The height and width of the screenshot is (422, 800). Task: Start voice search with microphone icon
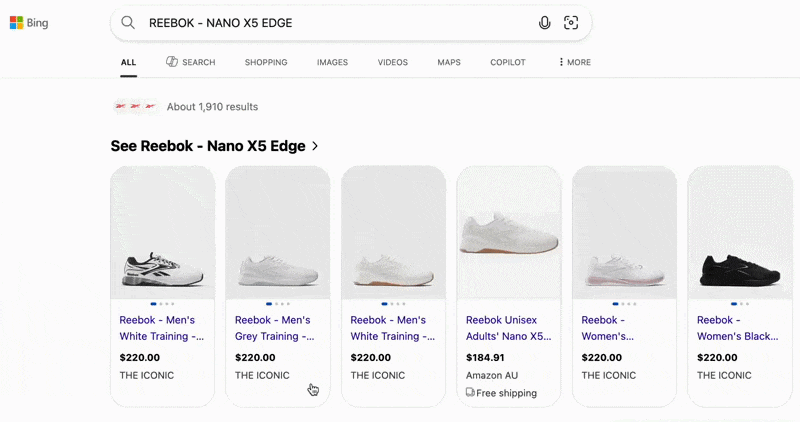(x=544, y=23)
